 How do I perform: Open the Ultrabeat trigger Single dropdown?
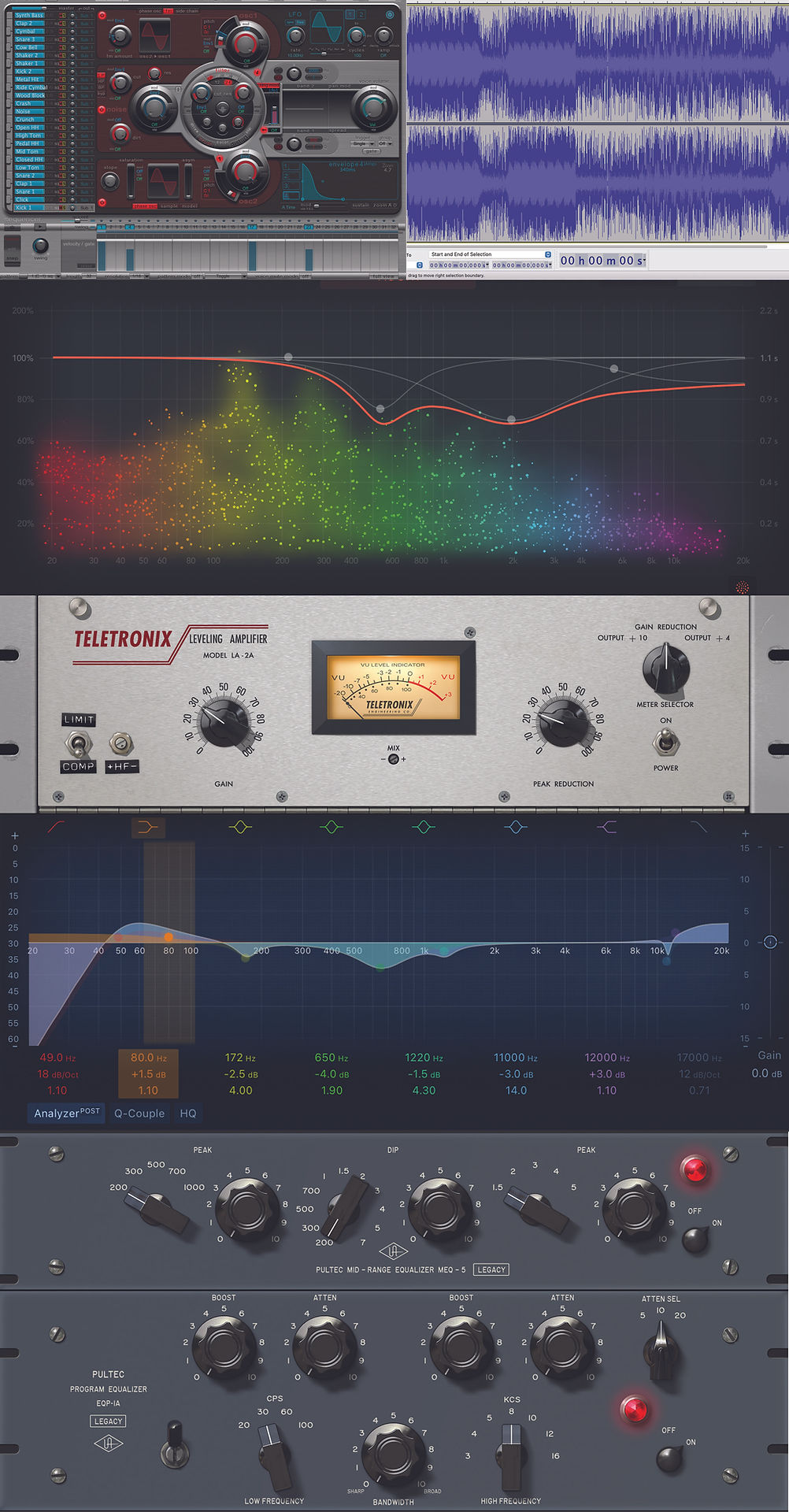[362, 144]
